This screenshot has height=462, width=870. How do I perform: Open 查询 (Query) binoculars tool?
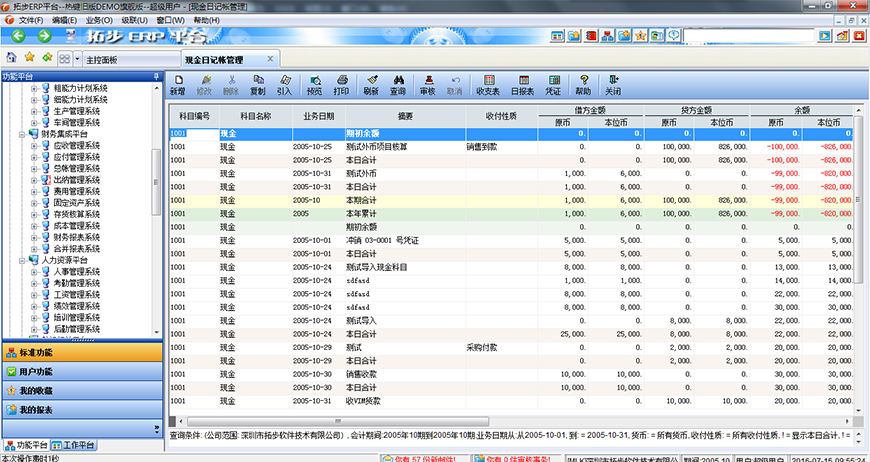tap(398, 84)
